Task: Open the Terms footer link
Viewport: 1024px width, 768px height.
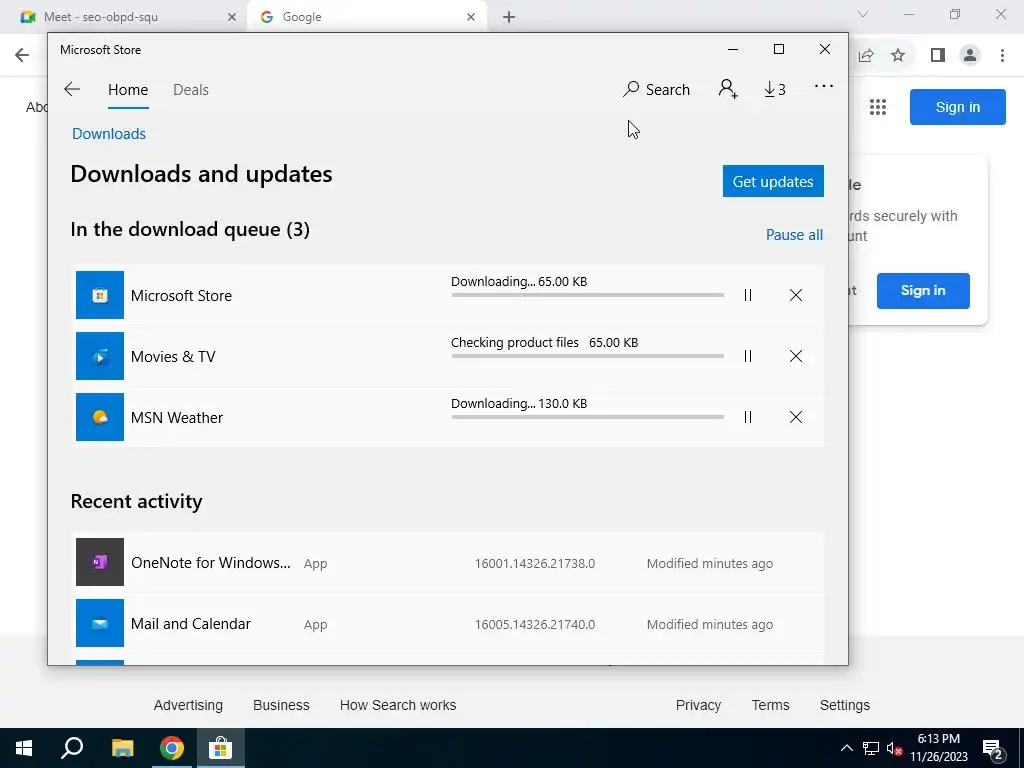Action: [x=771, y=705]
